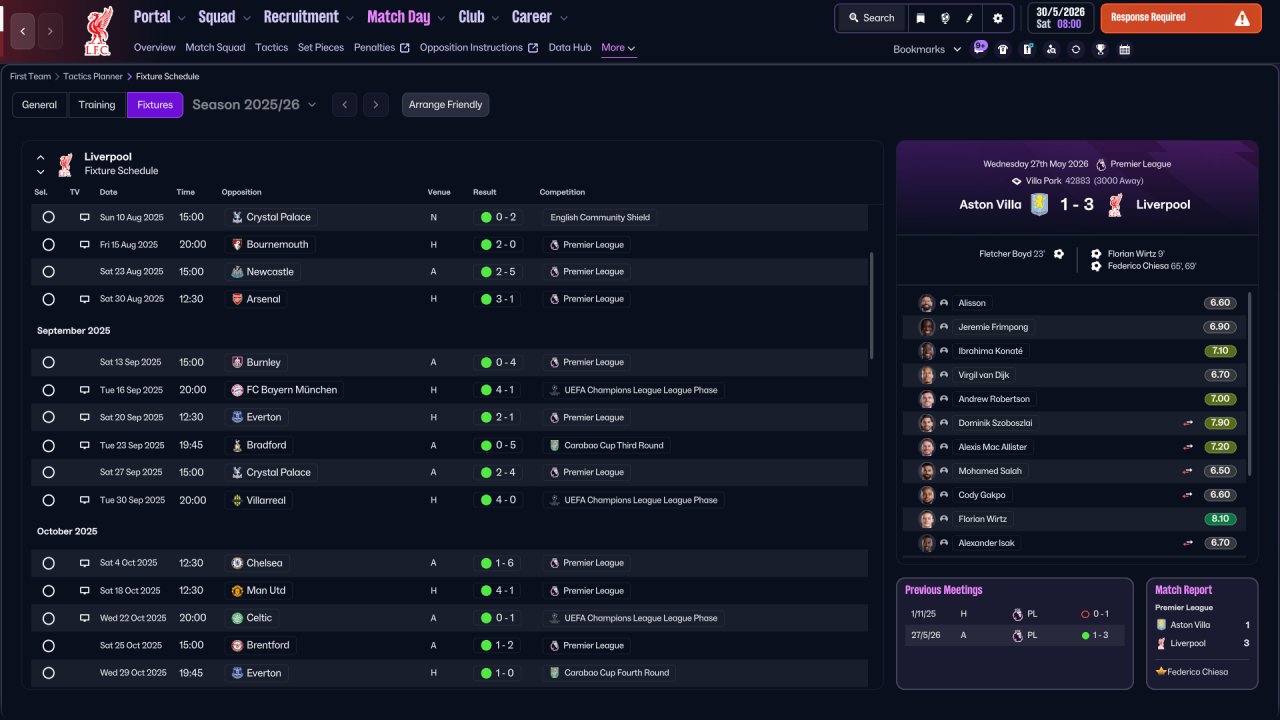This screenshot has width=1280, height=720.
Task: Open the Set Pieces submenu item
Action: pyautogui.click(x=321, y=47)
